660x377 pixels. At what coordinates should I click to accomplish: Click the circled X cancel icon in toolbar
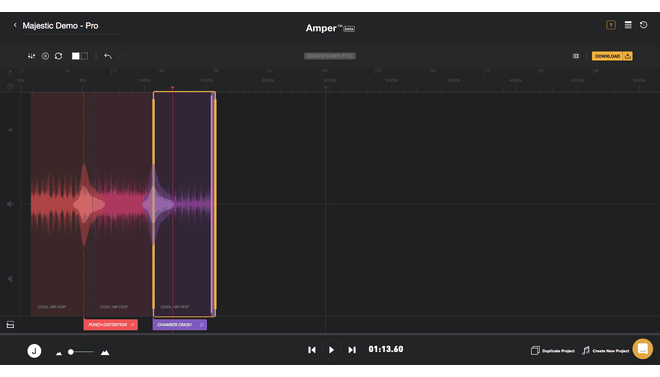pyautogui.click(x=45, y=56)
